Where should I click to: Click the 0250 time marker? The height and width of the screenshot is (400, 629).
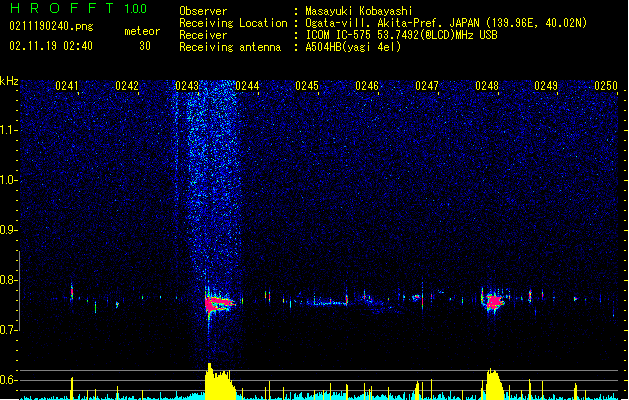[606, 86]
